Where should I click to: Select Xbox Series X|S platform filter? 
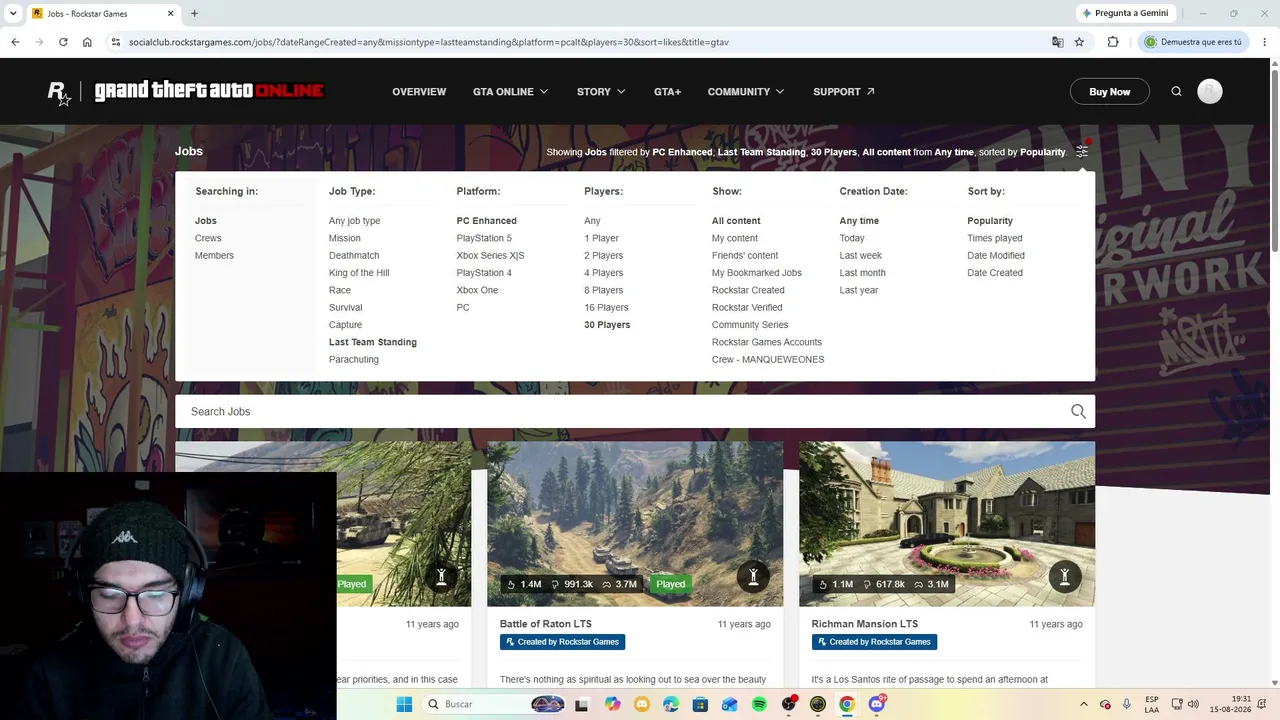[490, 255]
